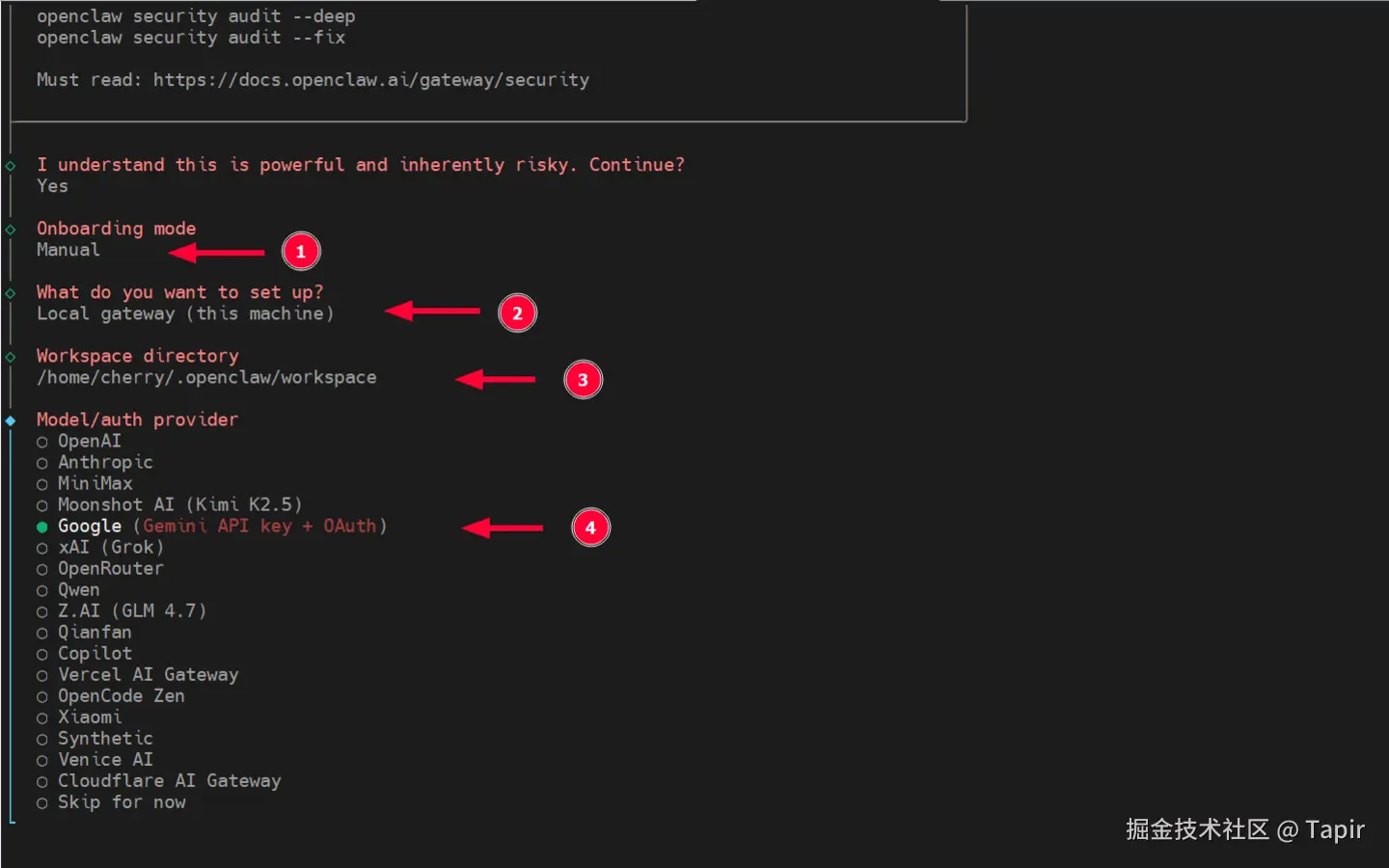
Task: Click the green dot marking the Google selection
Action: click(41, 527)
